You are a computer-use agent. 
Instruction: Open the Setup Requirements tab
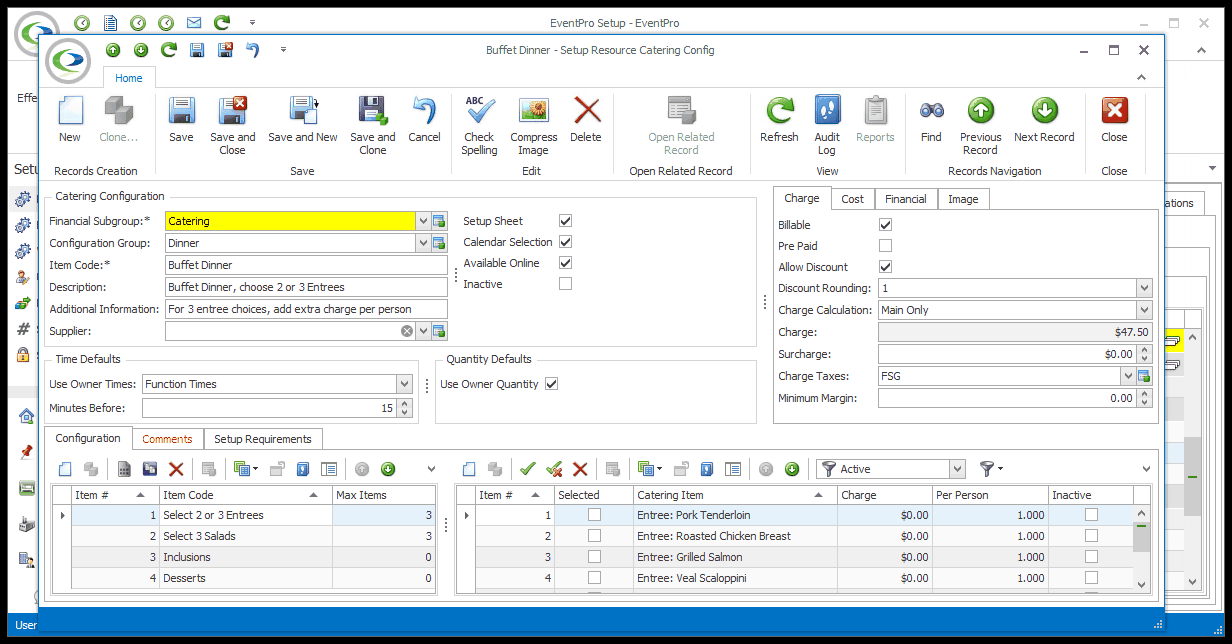(x=263, y=439)
